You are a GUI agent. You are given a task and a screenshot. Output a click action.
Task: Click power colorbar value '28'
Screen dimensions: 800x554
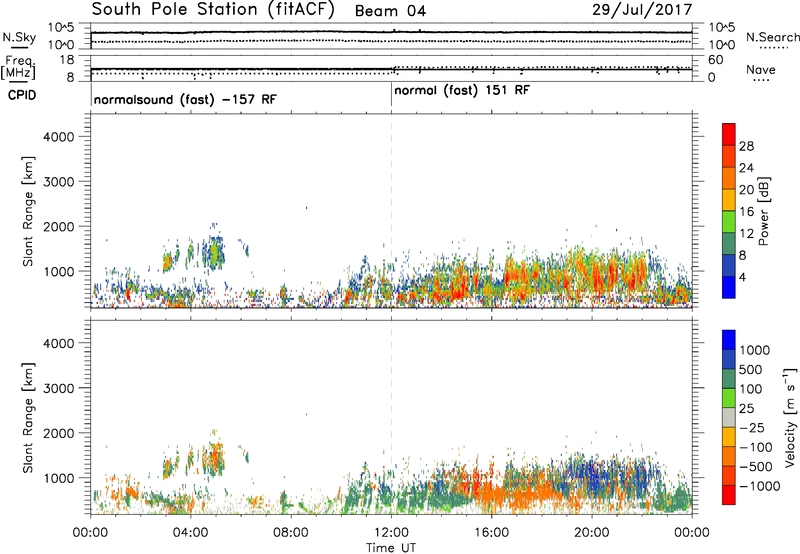pos(746,146)
